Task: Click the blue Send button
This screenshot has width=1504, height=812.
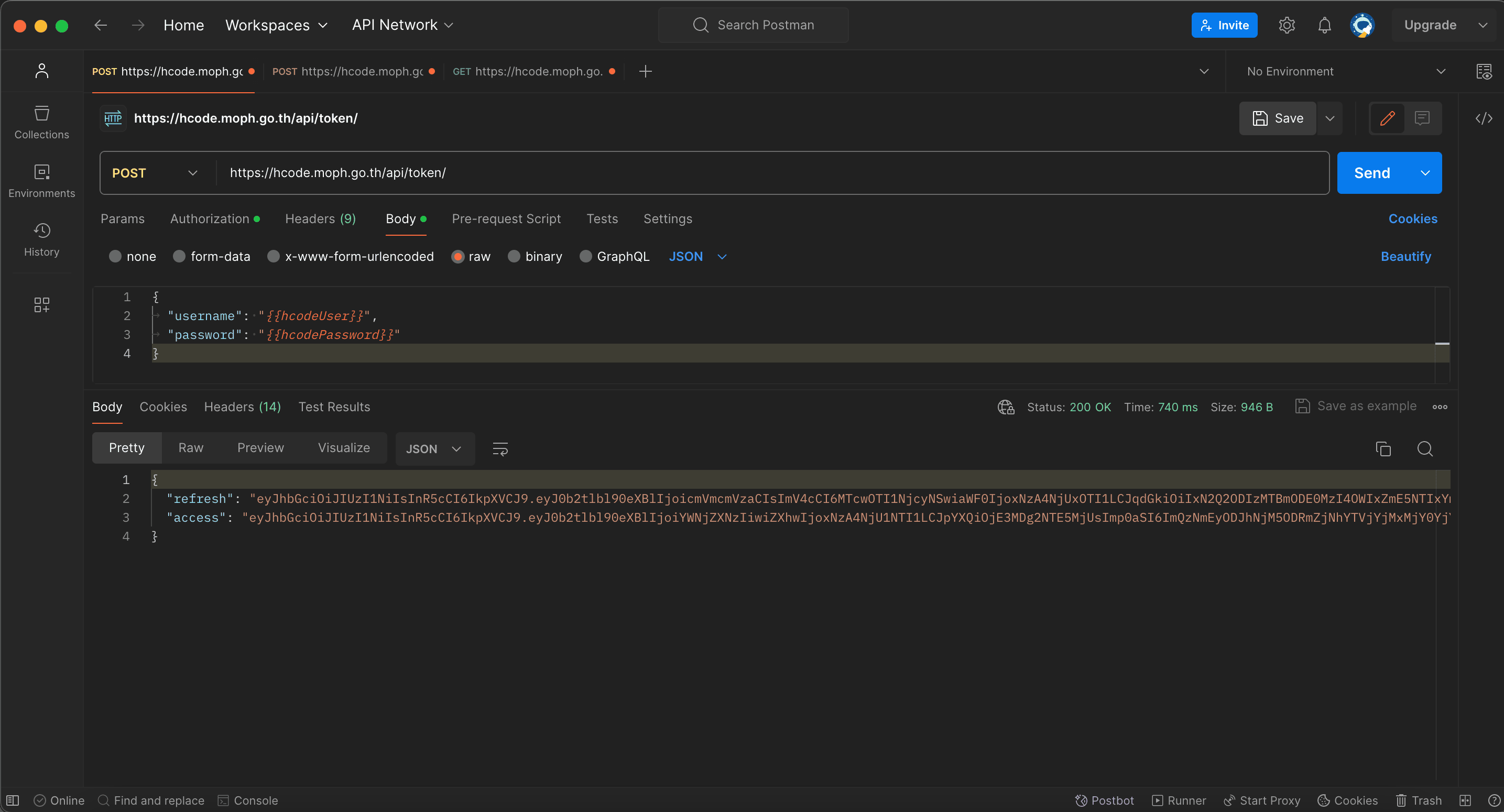Action: click(1371, 173)
